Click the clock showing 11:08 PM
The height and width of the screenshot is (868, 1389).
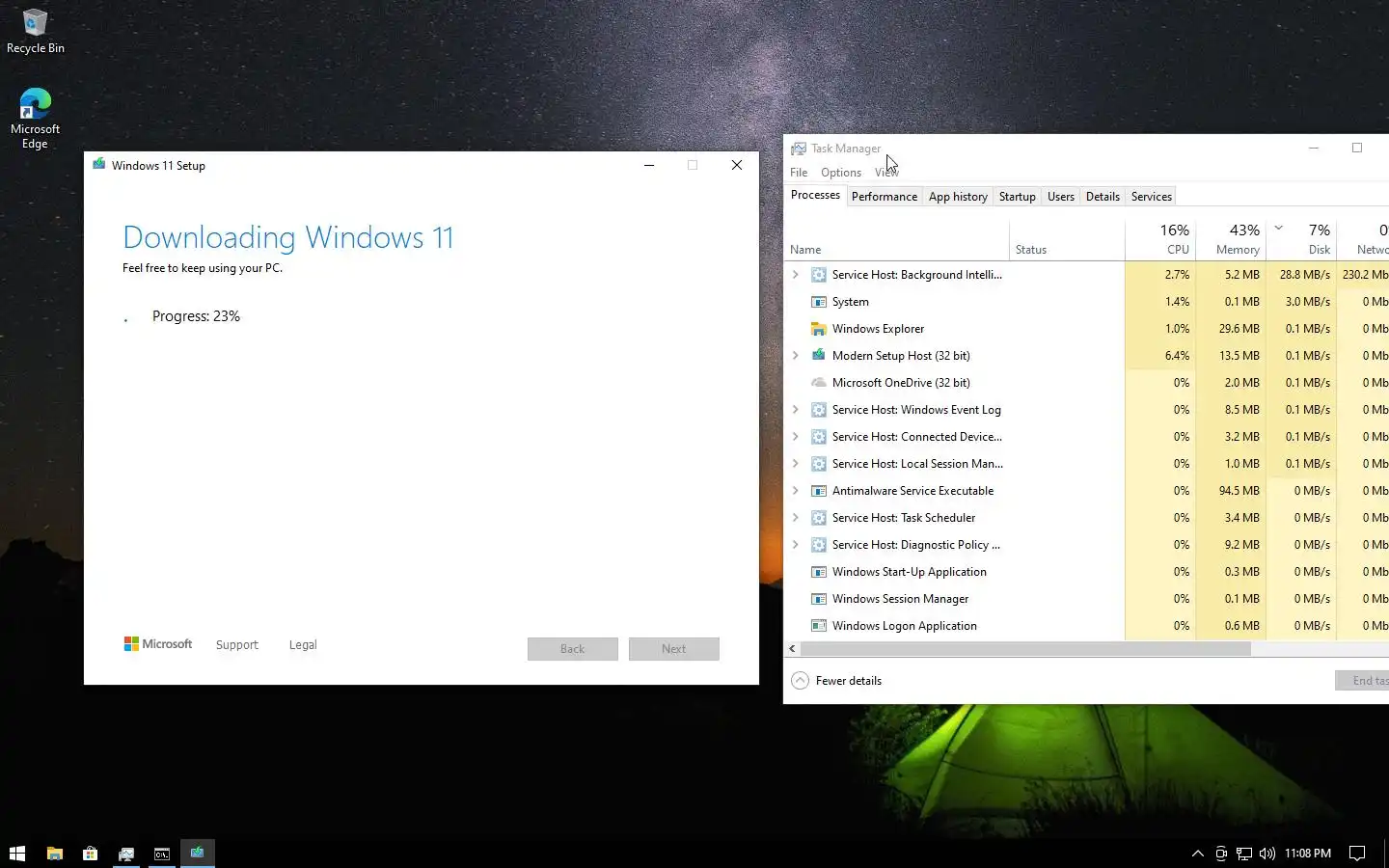[1308, 853]
